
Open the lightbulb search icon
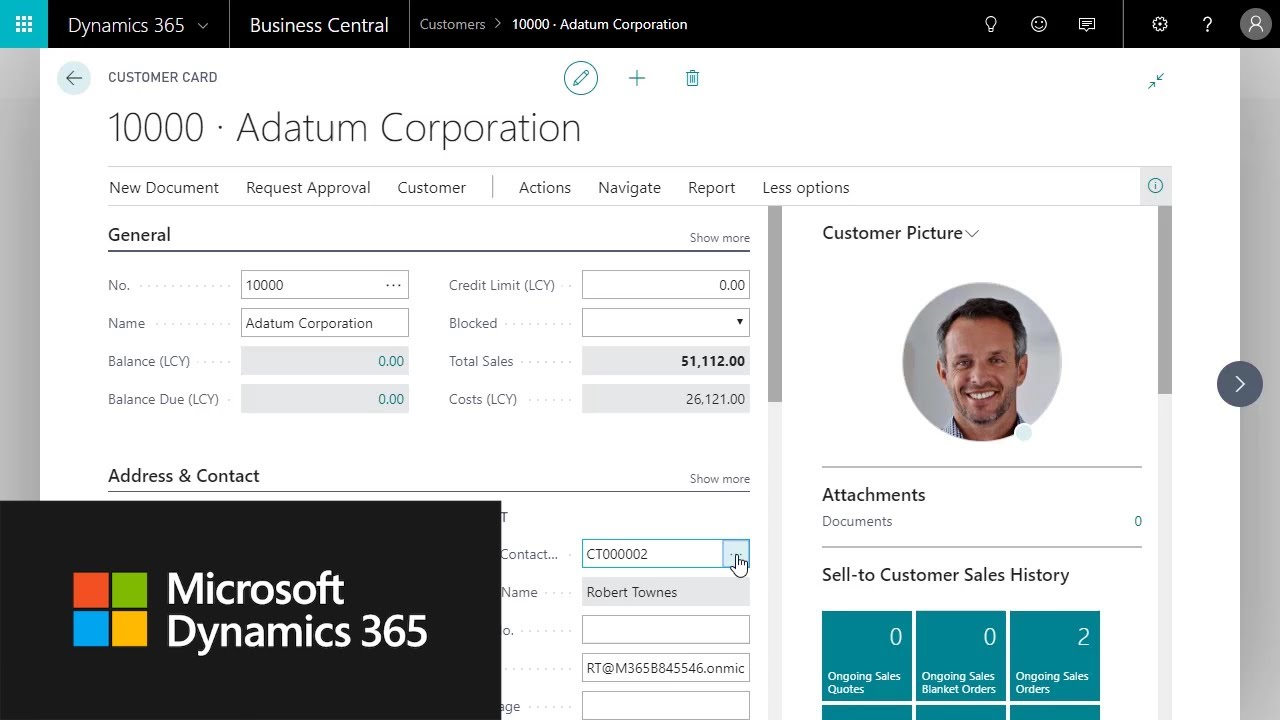991,24
